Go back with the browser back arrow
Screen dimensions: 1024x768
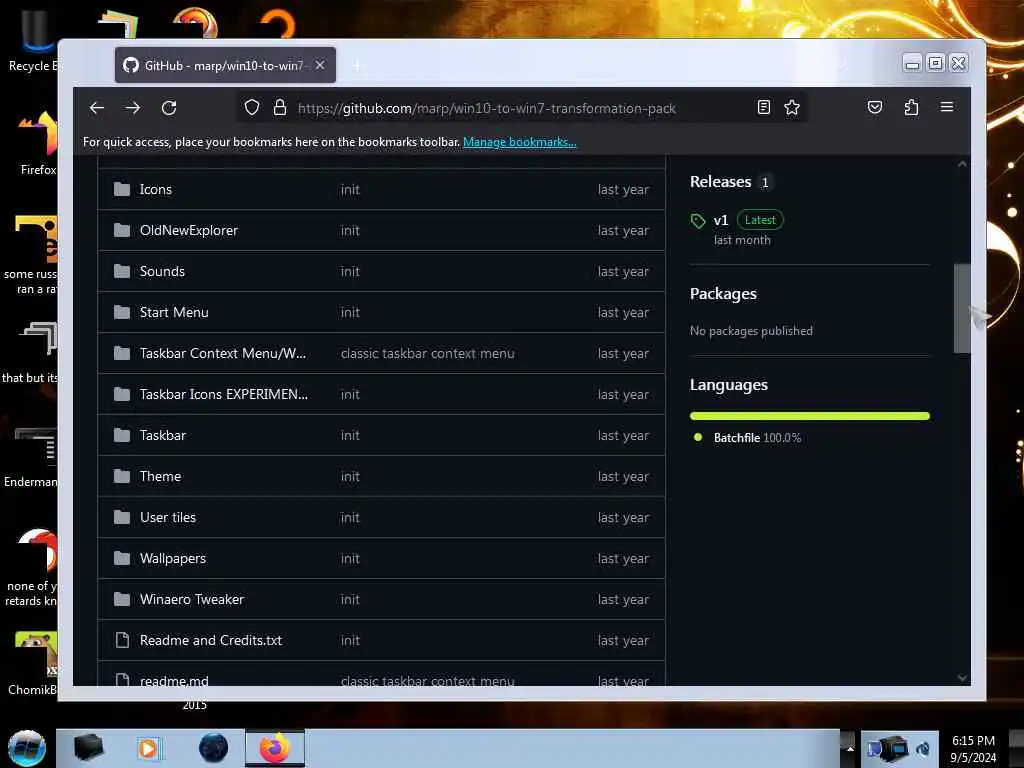click(x=97, y=108)
